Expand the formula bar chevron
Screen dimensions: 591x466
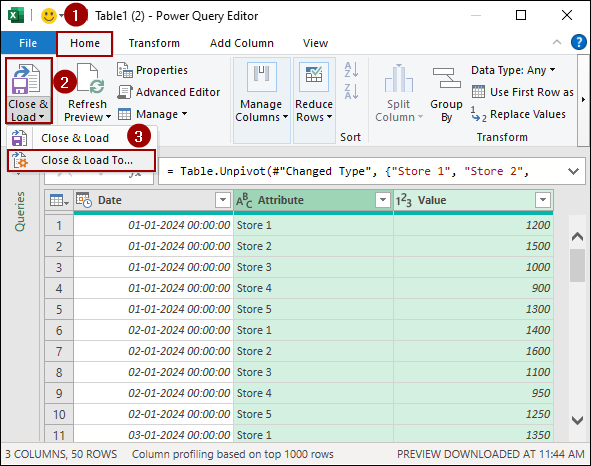pyautogui.click(x=573, y=172)
